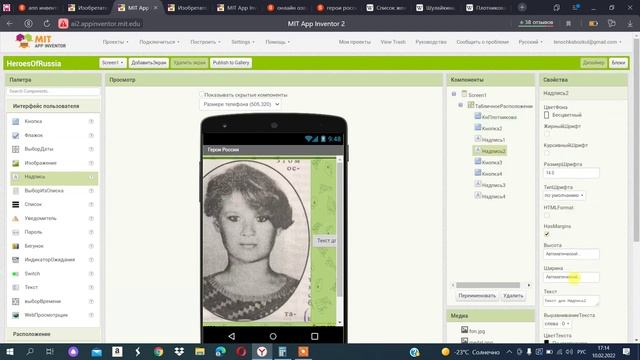Open the Settings menu
640x360 pixels.
tap(243, 42)
